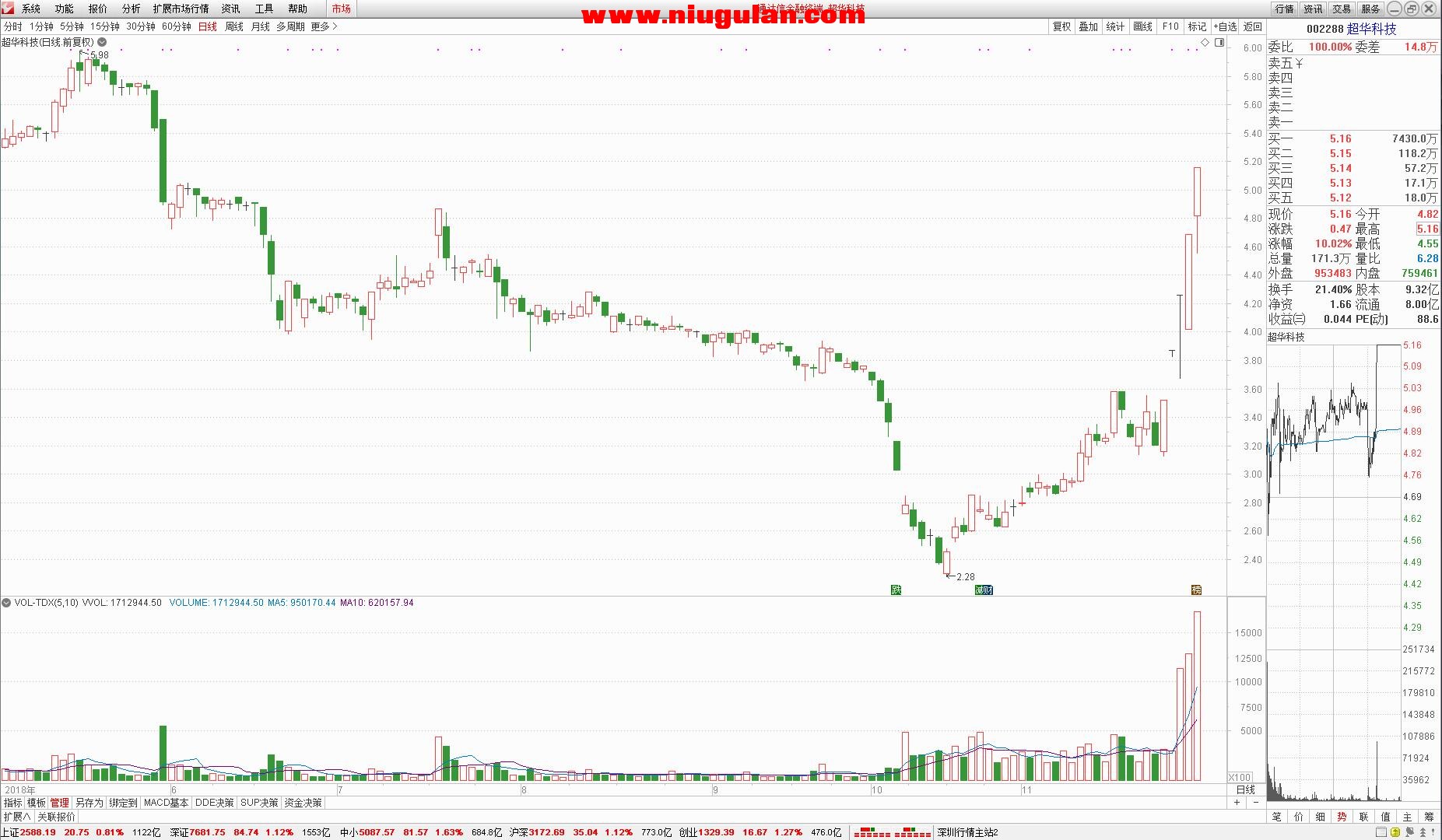Select the 管理 tab

point(59,803)
